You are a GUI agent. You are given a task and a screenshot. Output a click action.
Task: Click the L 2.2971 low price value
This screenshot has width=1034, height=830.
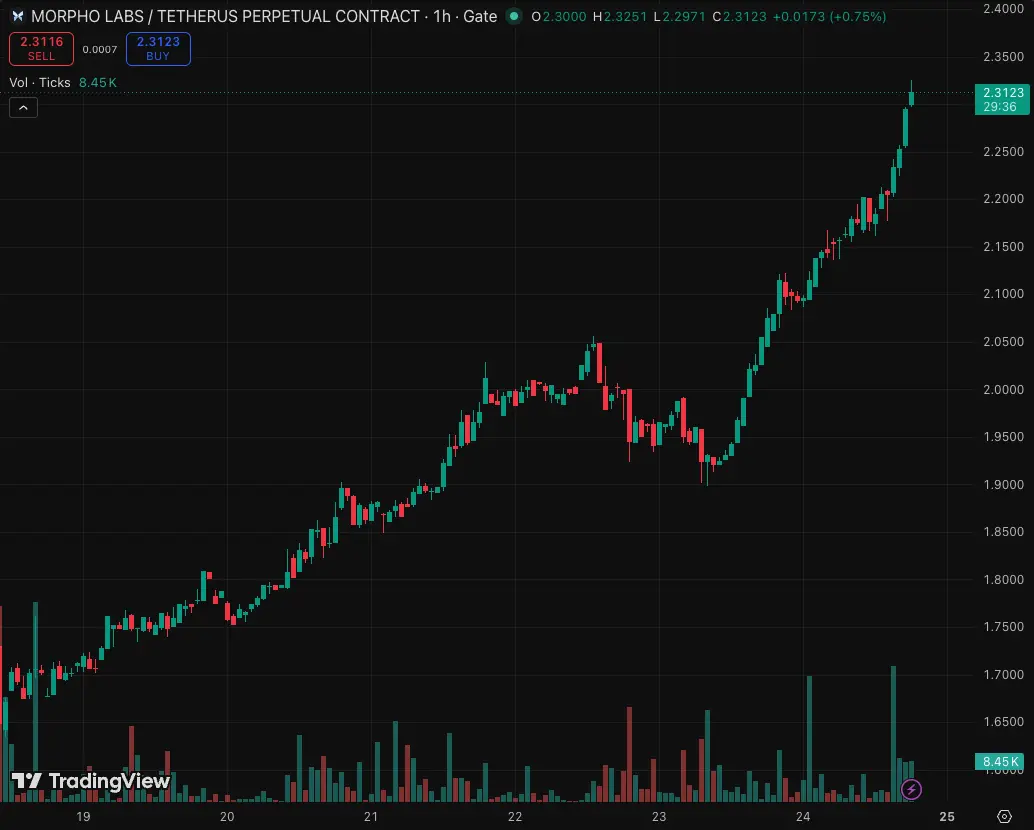[679, 16]
